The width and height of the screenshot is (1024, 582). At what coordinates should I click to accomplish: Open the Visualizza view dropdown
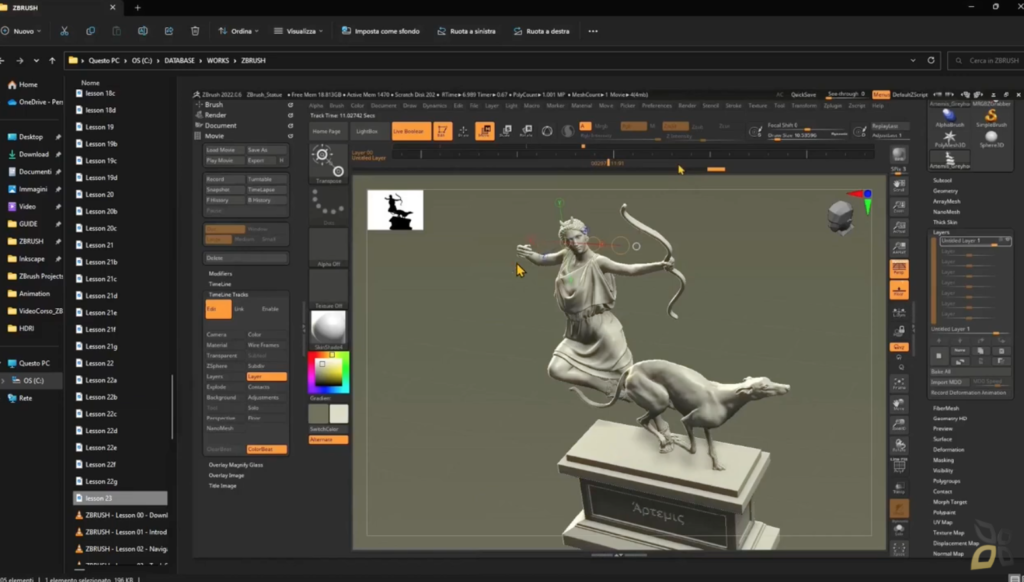point(298,31)
